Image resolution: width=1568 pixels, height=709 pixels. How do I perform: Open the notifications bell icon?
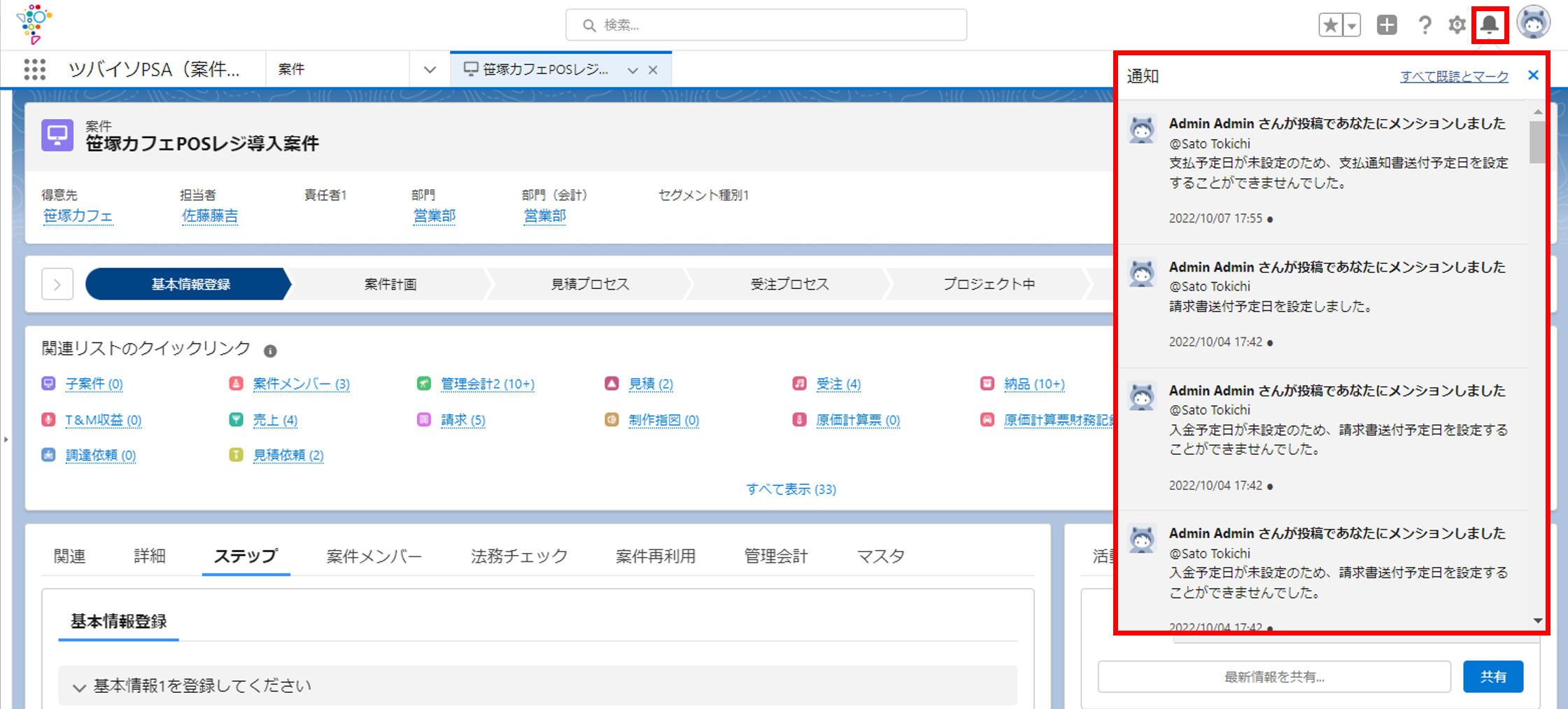click(1489, 25)
